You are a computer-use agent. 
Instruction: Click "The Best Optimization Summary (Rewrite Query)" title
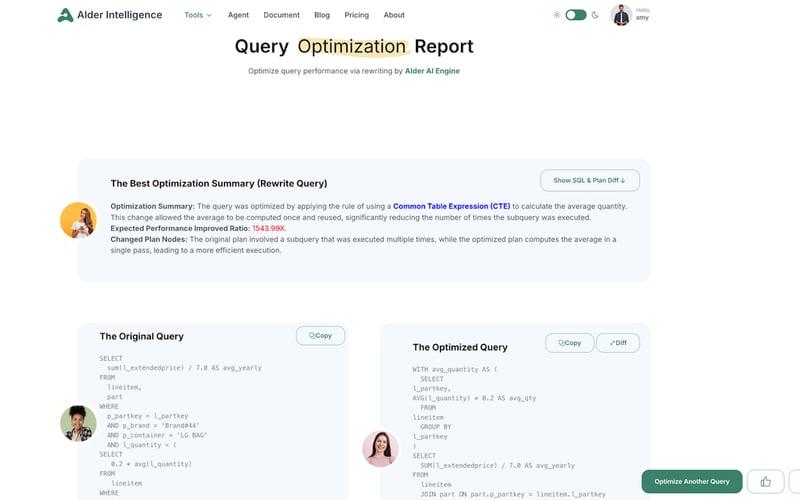[x=219, y=184]
